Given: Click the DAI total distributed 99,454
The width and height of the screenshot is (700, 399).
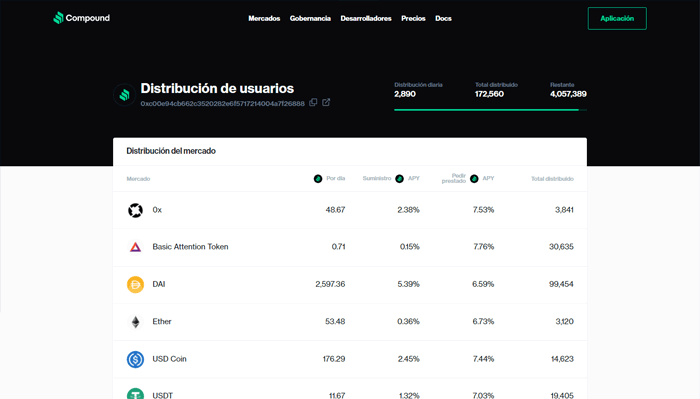Looking at the screenshot, I should coord(561,284).
